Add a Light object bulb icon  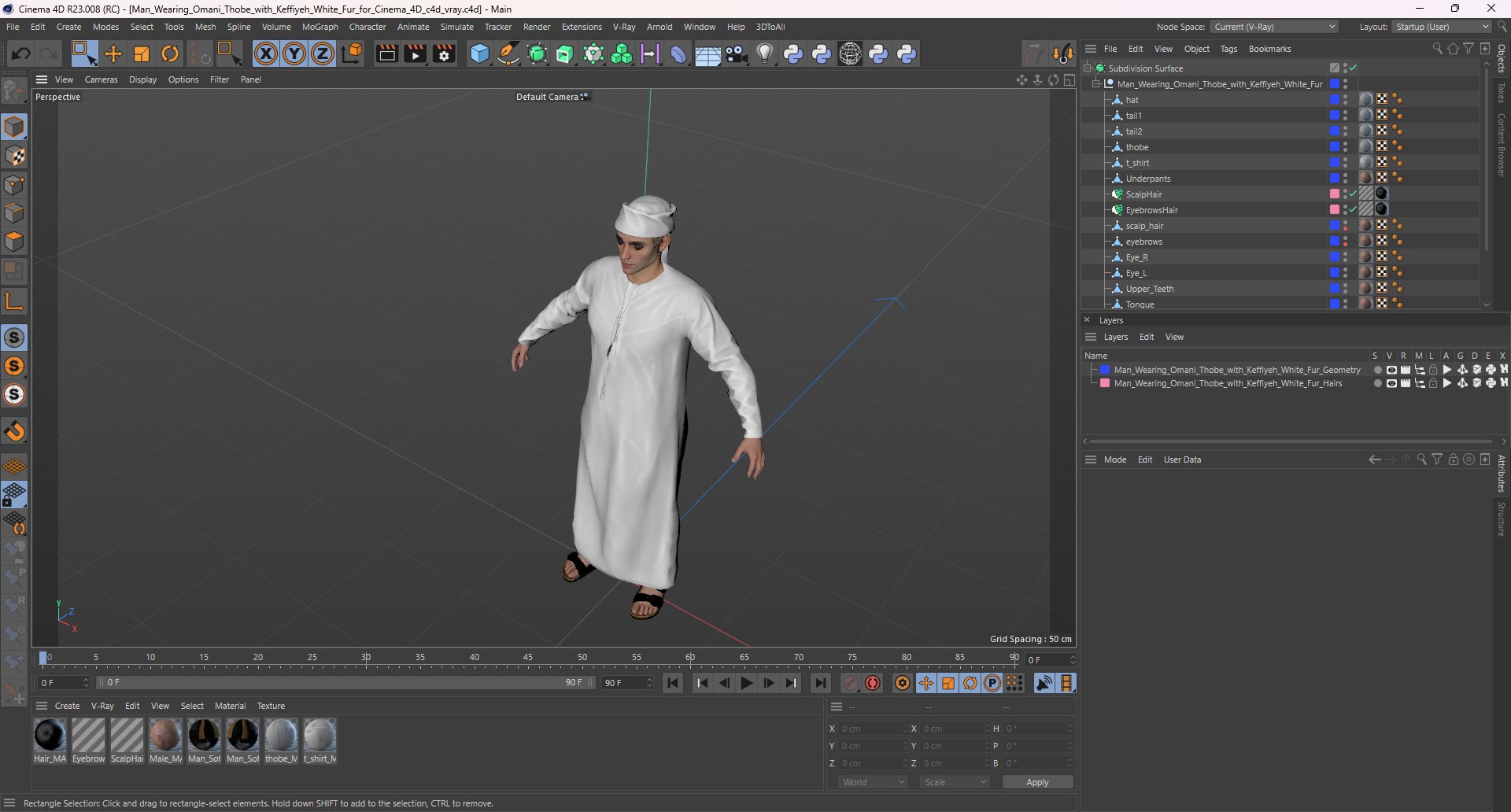765,54
